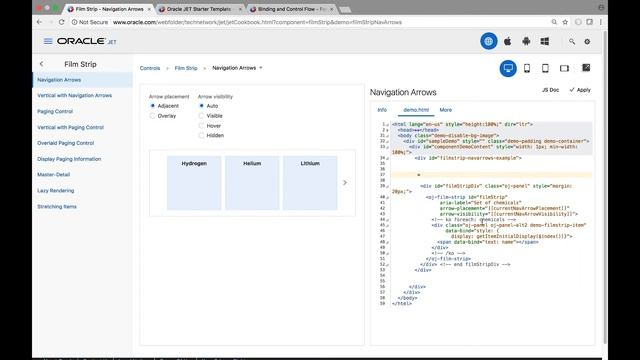This screenshot has height=360, width=640.
Task: Switch to tablet portrait preview
Action: 545,68
